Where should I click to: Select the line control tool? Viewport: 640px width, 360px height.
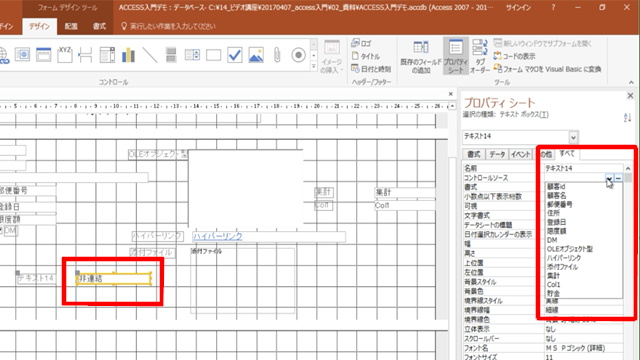(x=150, y=55)
